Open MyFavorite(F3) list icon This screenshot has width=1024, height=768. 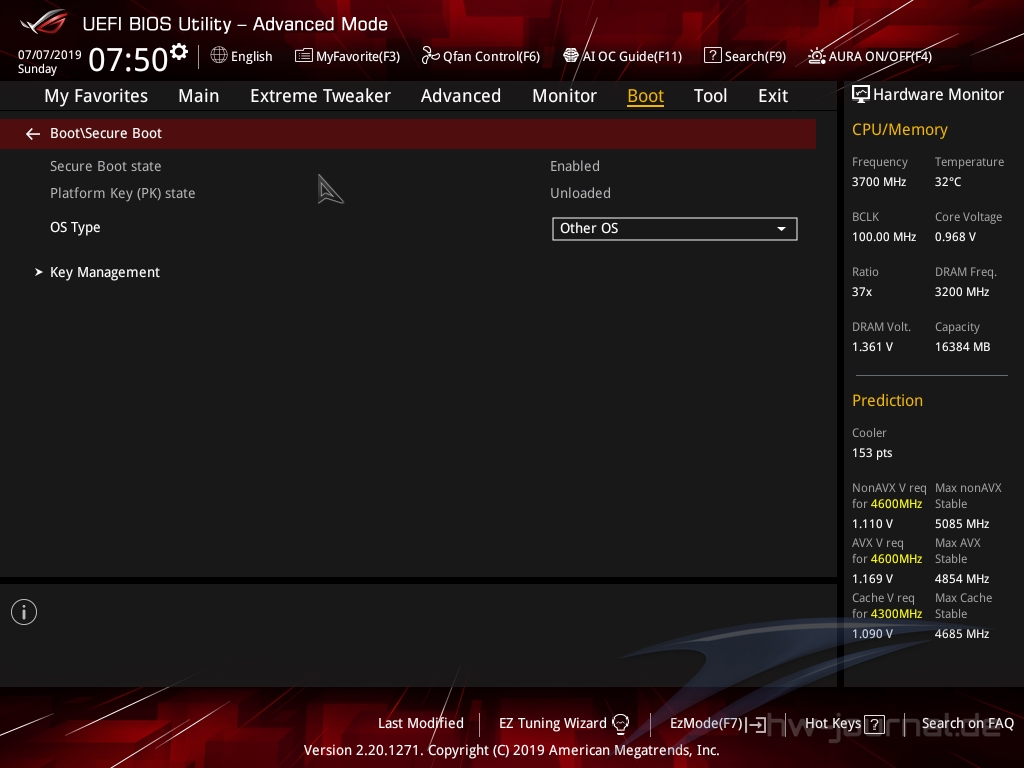(303, 56)
